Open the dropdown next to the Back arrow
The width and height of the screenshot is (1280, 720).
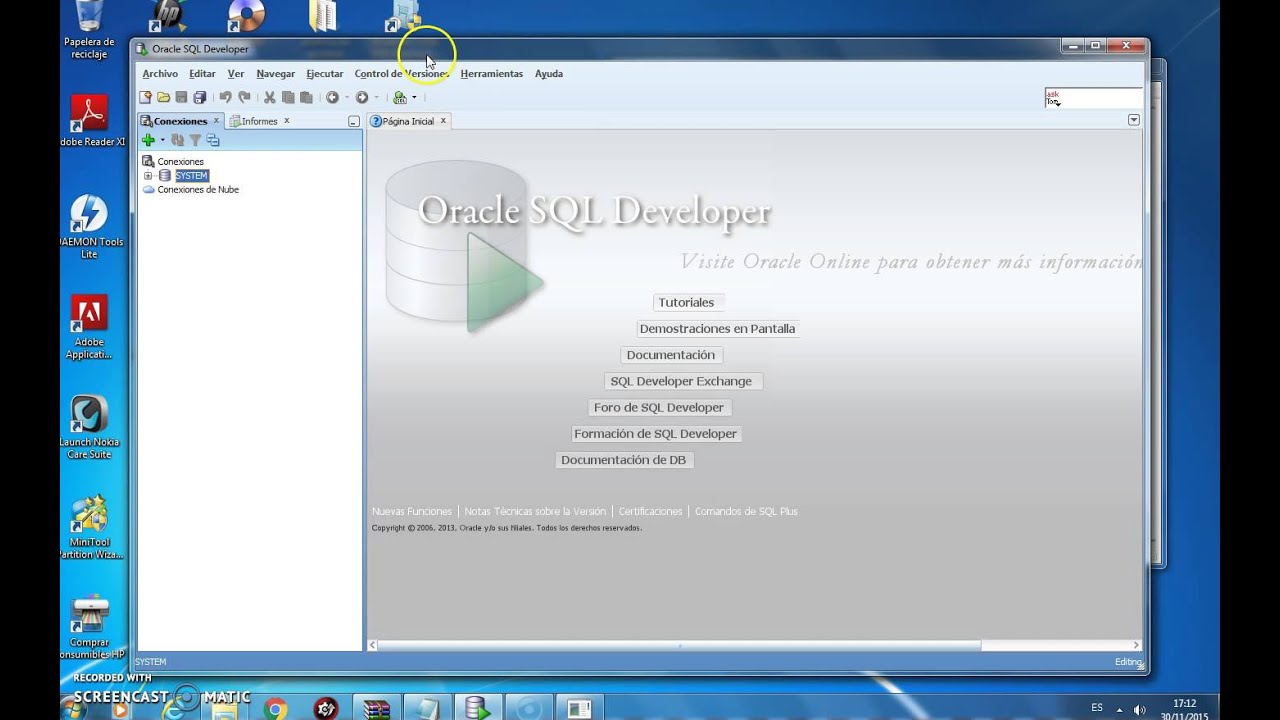tap(346, 98)
